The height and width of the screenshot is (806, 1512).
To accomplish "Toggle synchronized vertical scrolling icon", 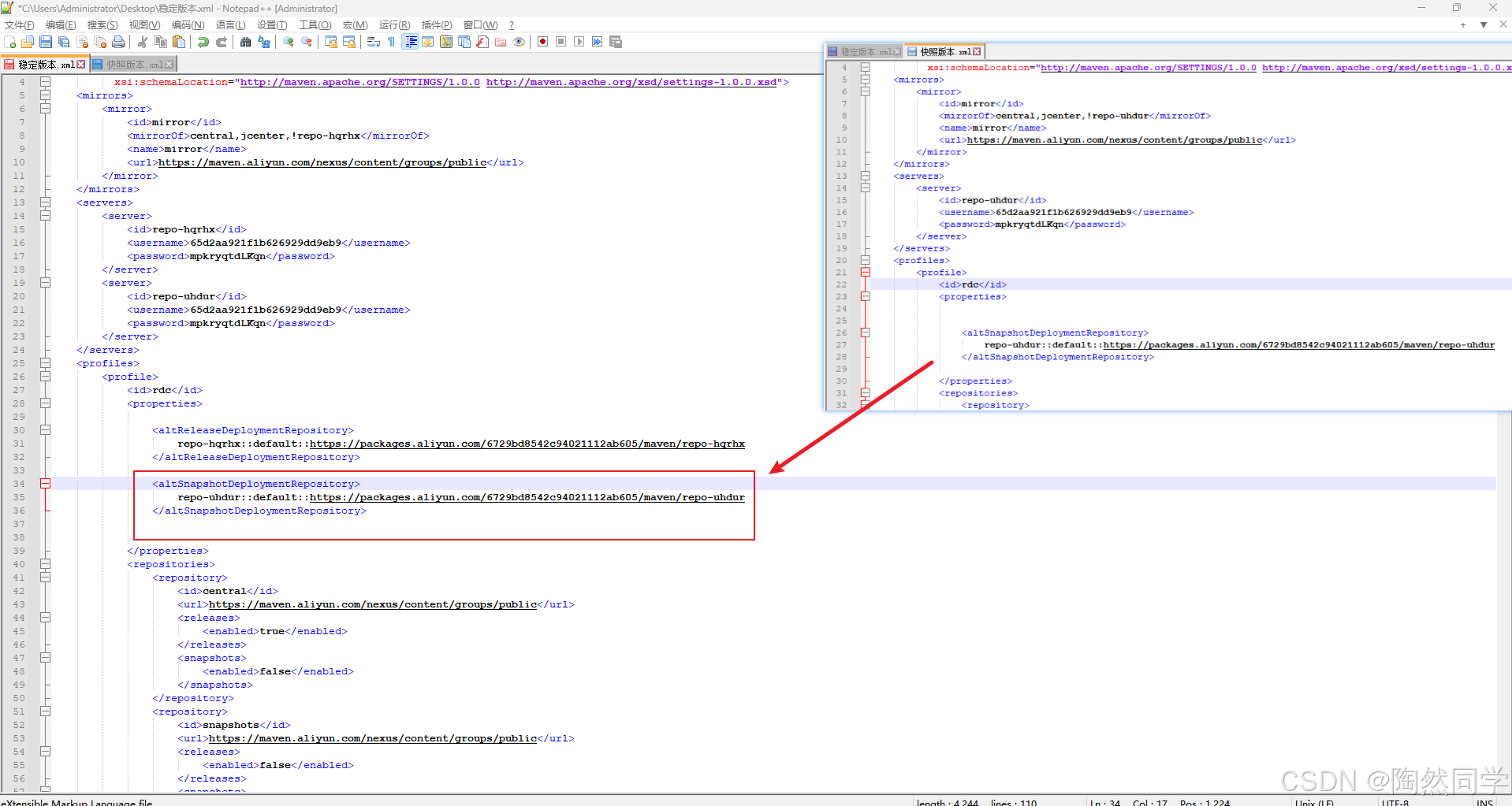I will click(331, 42).
